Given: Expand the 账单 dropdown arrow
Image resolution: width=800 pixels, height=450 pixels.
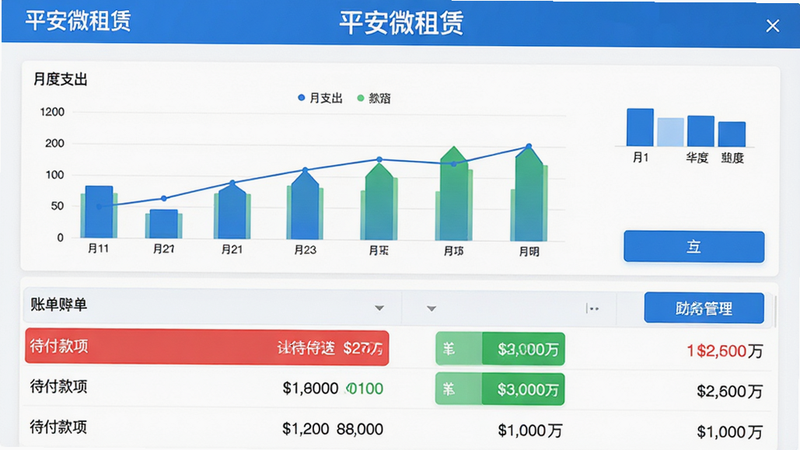Looking at the screenshot, I should [x=379, y=308].
